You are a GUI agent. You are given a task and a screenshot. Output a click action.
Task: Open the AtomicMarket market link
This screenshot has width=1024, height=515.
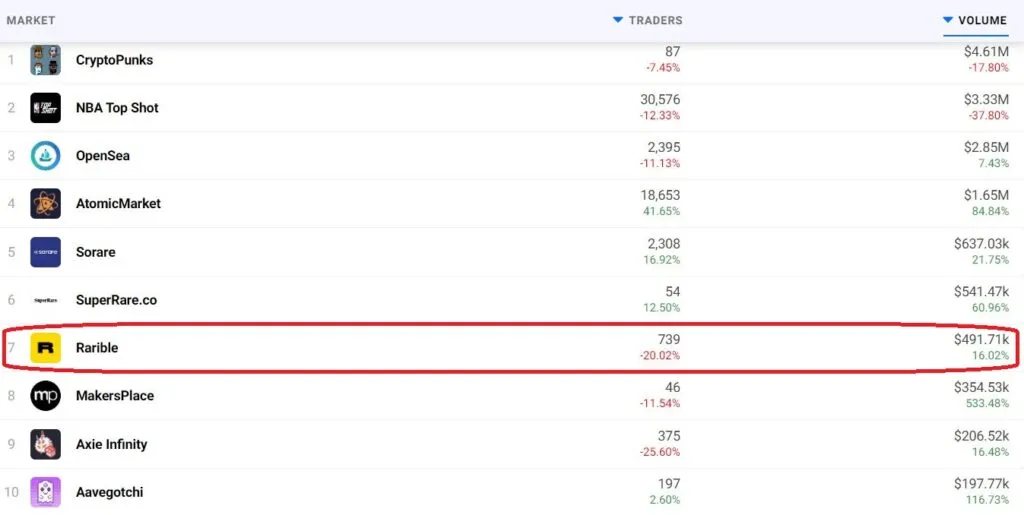[118, 204]
